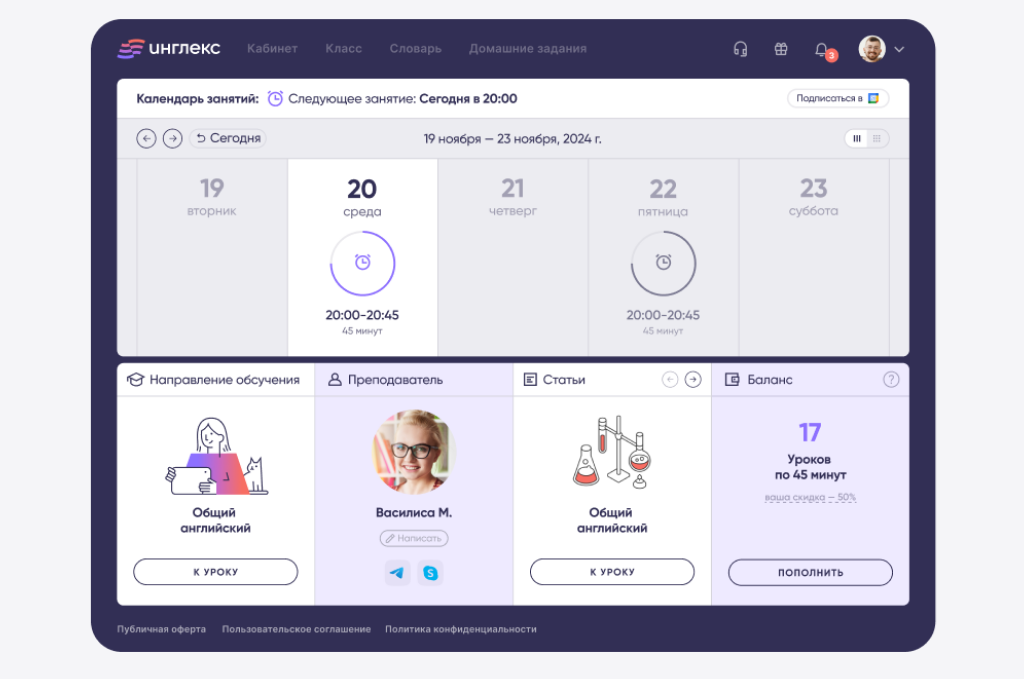Contact Василиса М. via the Skype icon
1024x679 pixels.
(428, 570)
